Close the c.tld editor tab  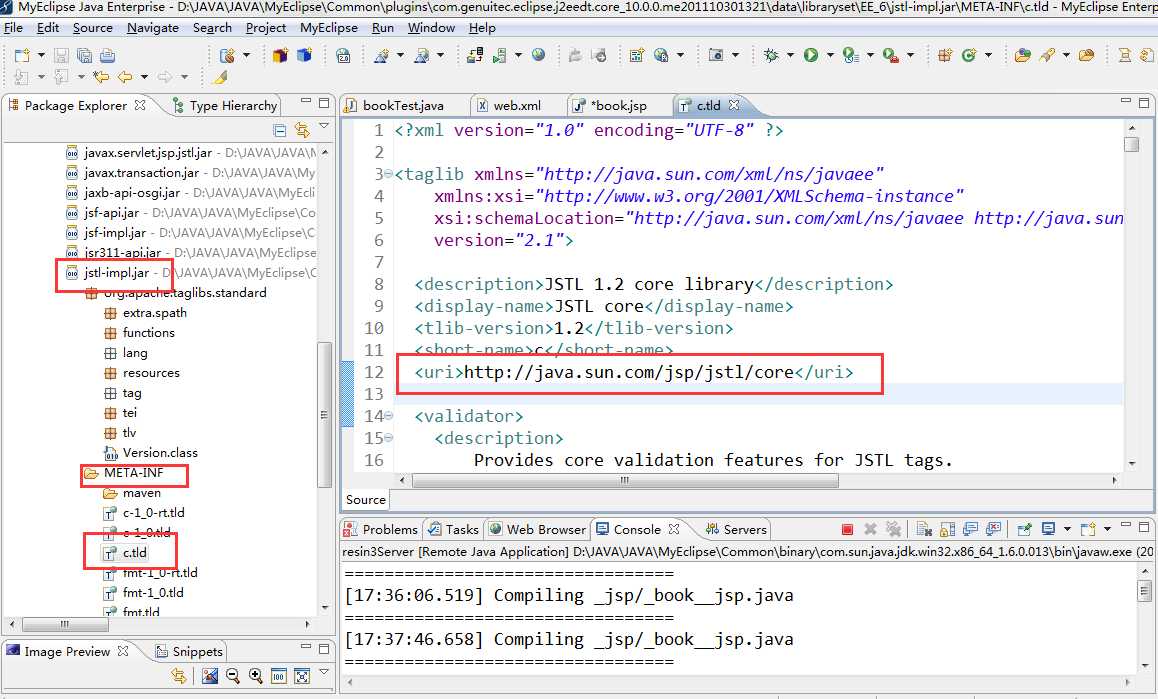coord(734,105)
